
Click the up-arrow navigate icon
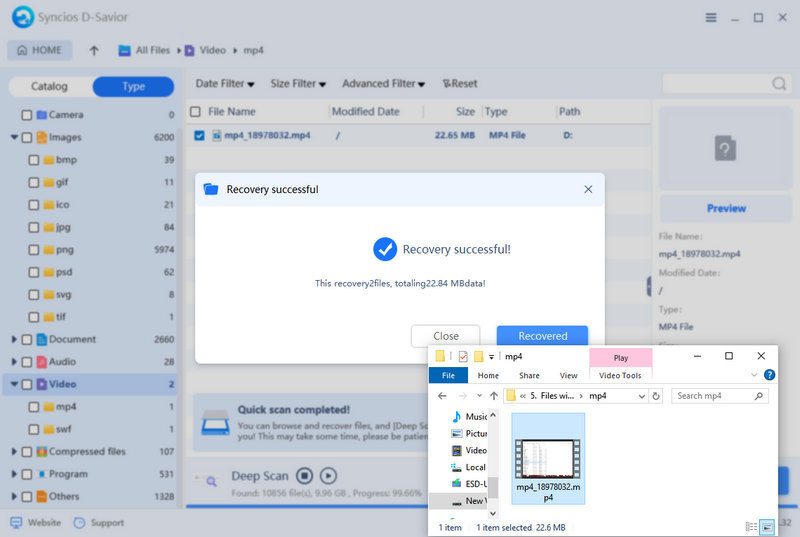94,50
